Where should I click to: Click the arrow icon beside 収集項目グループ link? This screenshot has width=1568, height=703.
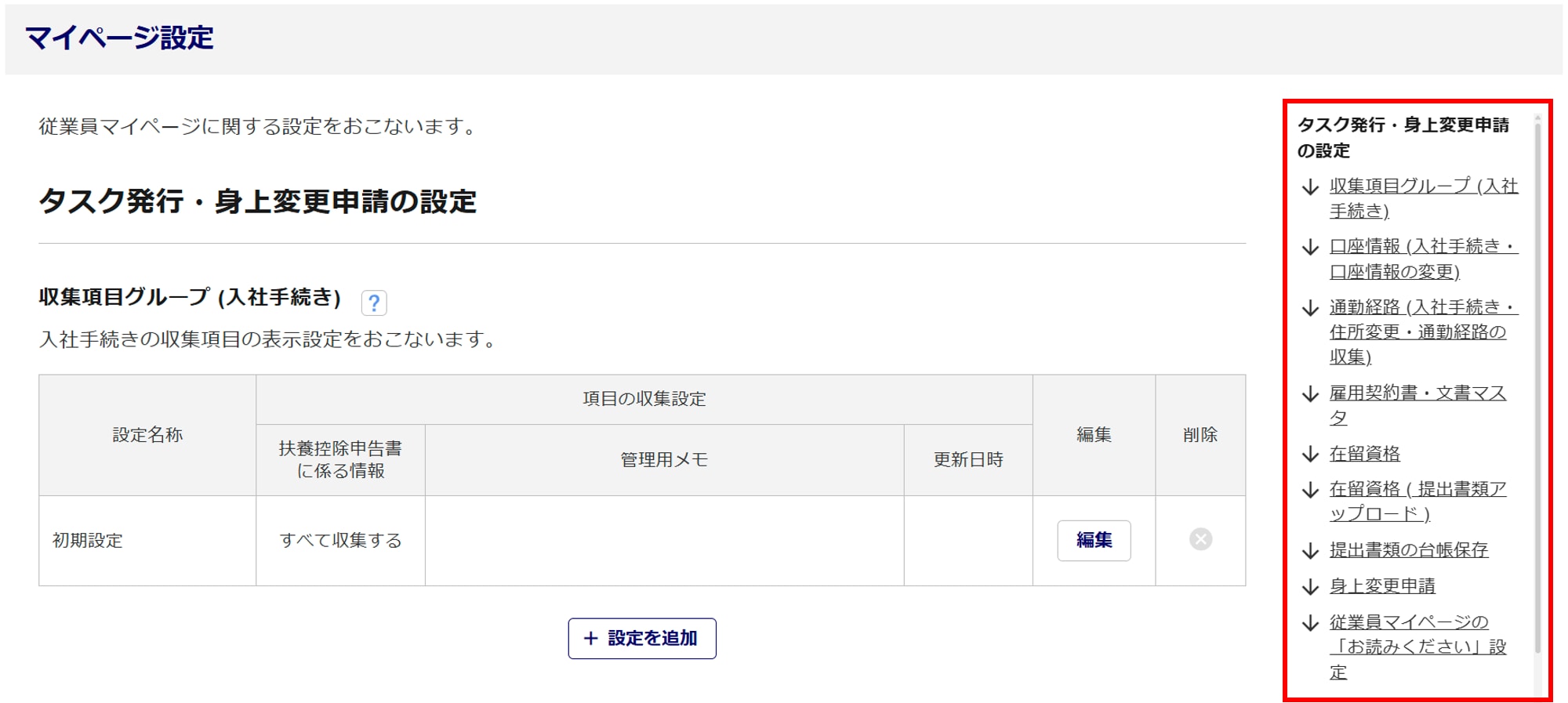pyautogui.click(x=1310, y=187)
